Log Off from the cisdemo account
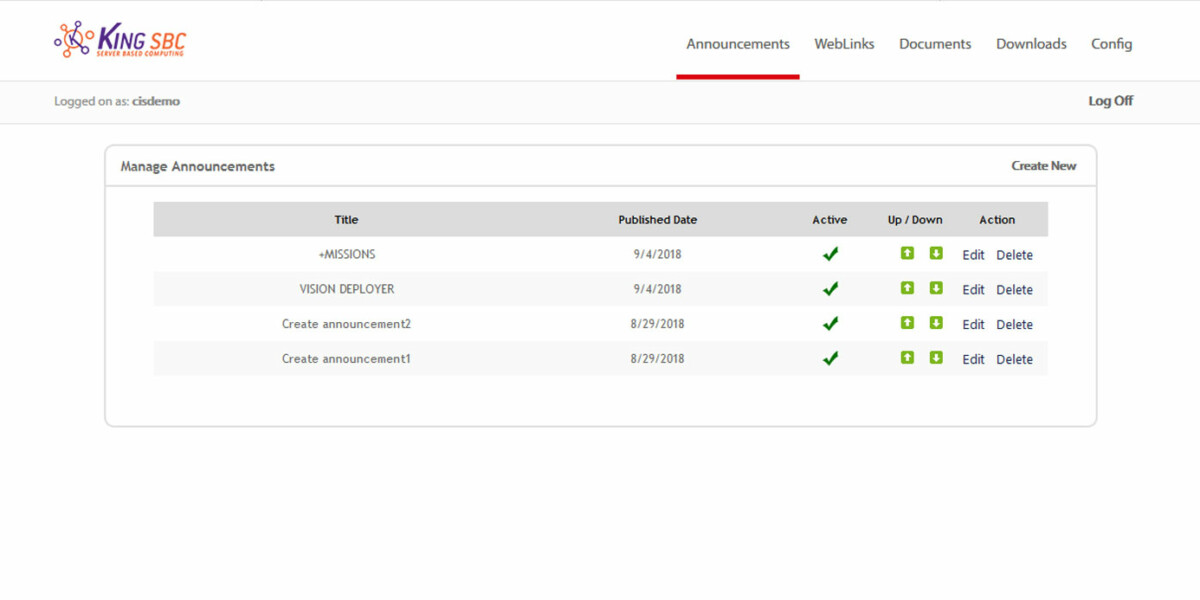The image size is (1200, 600). tap(1110, 100)
